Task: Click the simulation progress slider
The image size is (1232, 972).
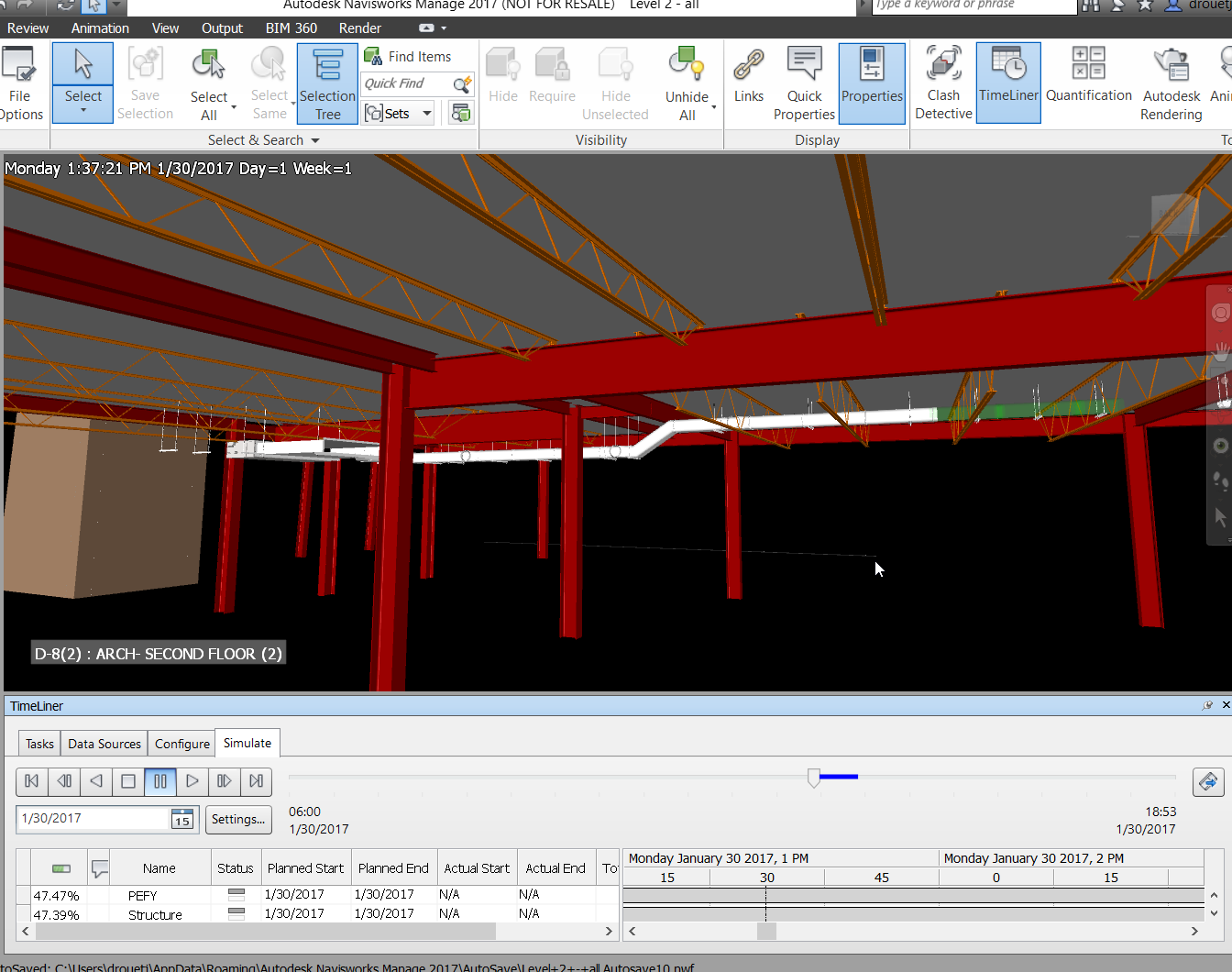Action: [x=814, y=777]
